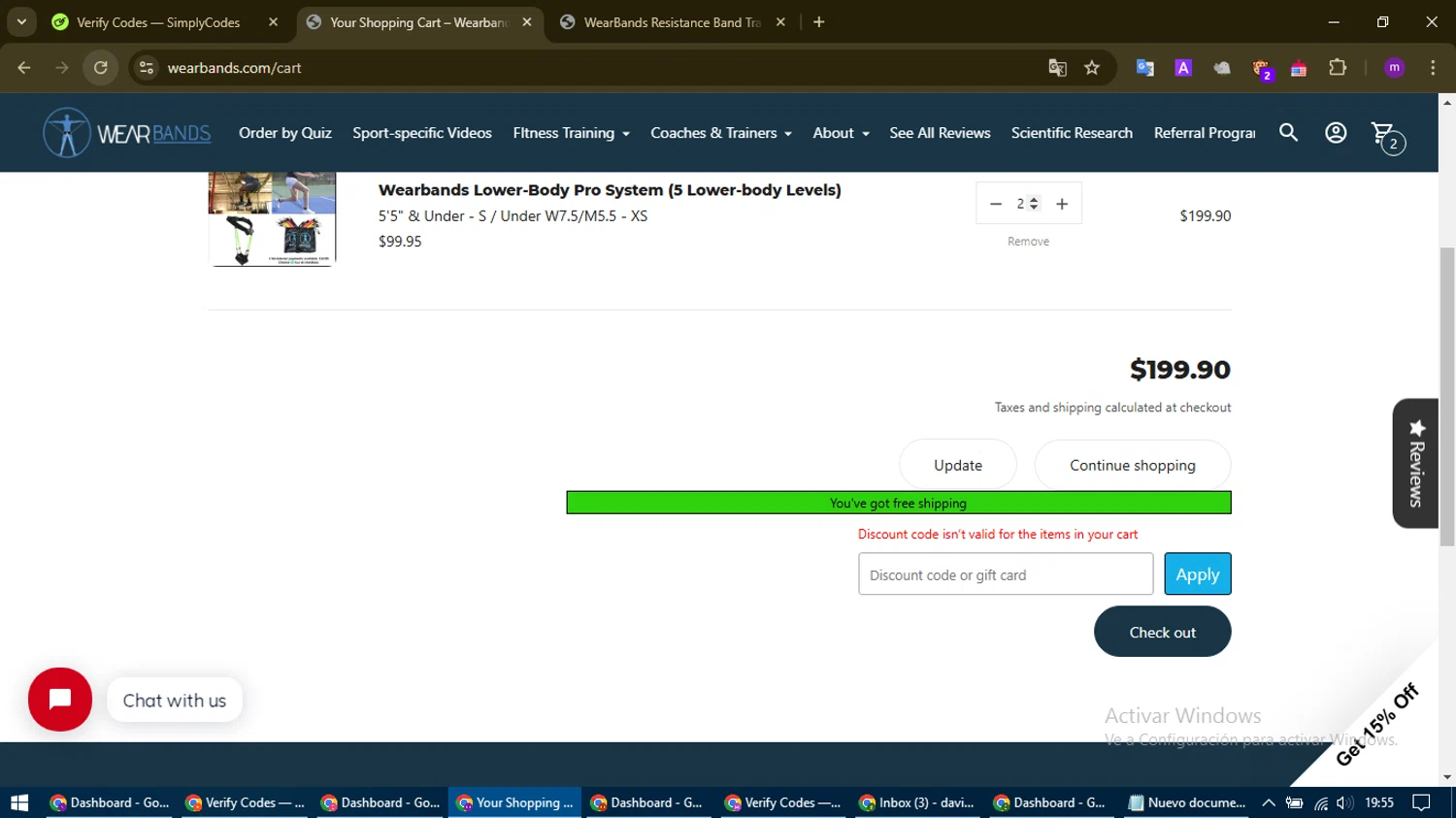This screenshot has width=1456, height=818.
Task: Open the extension icon with badge 2
Action: pyautogui.click(x=1262, y=69)
